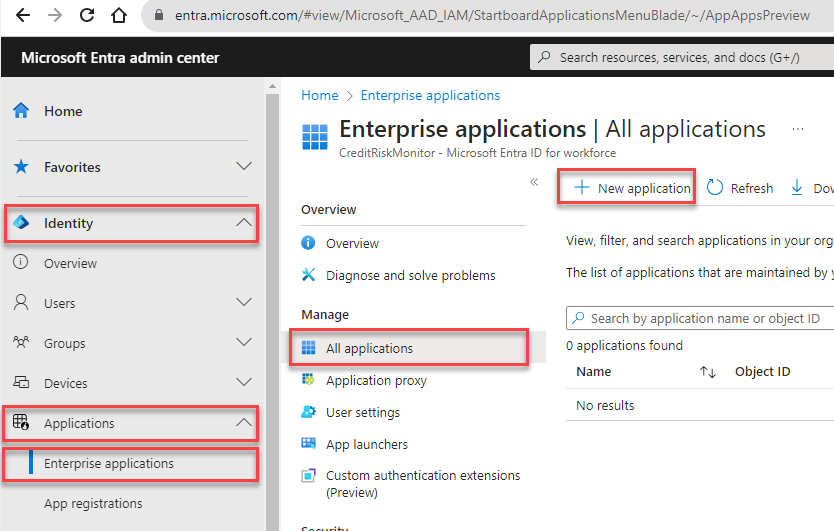
Task: Collapse the blade menu with double chevron
Action: (534, 182)
